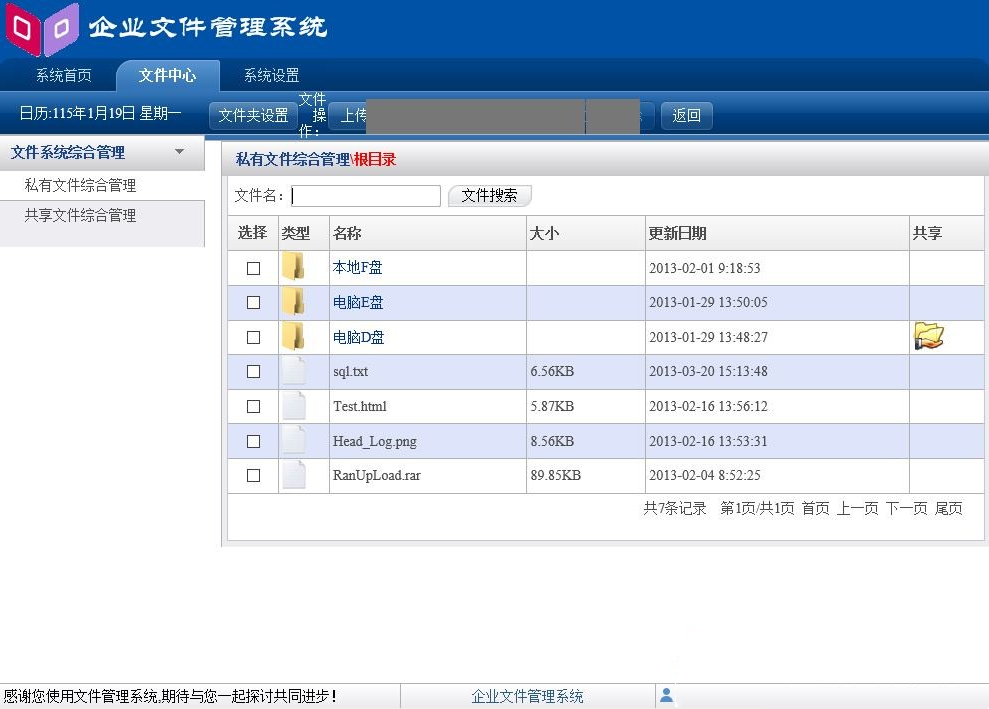Tick the checkbox for 电脑D盘
The image size is (989, 709).
(x=254, y=337)
